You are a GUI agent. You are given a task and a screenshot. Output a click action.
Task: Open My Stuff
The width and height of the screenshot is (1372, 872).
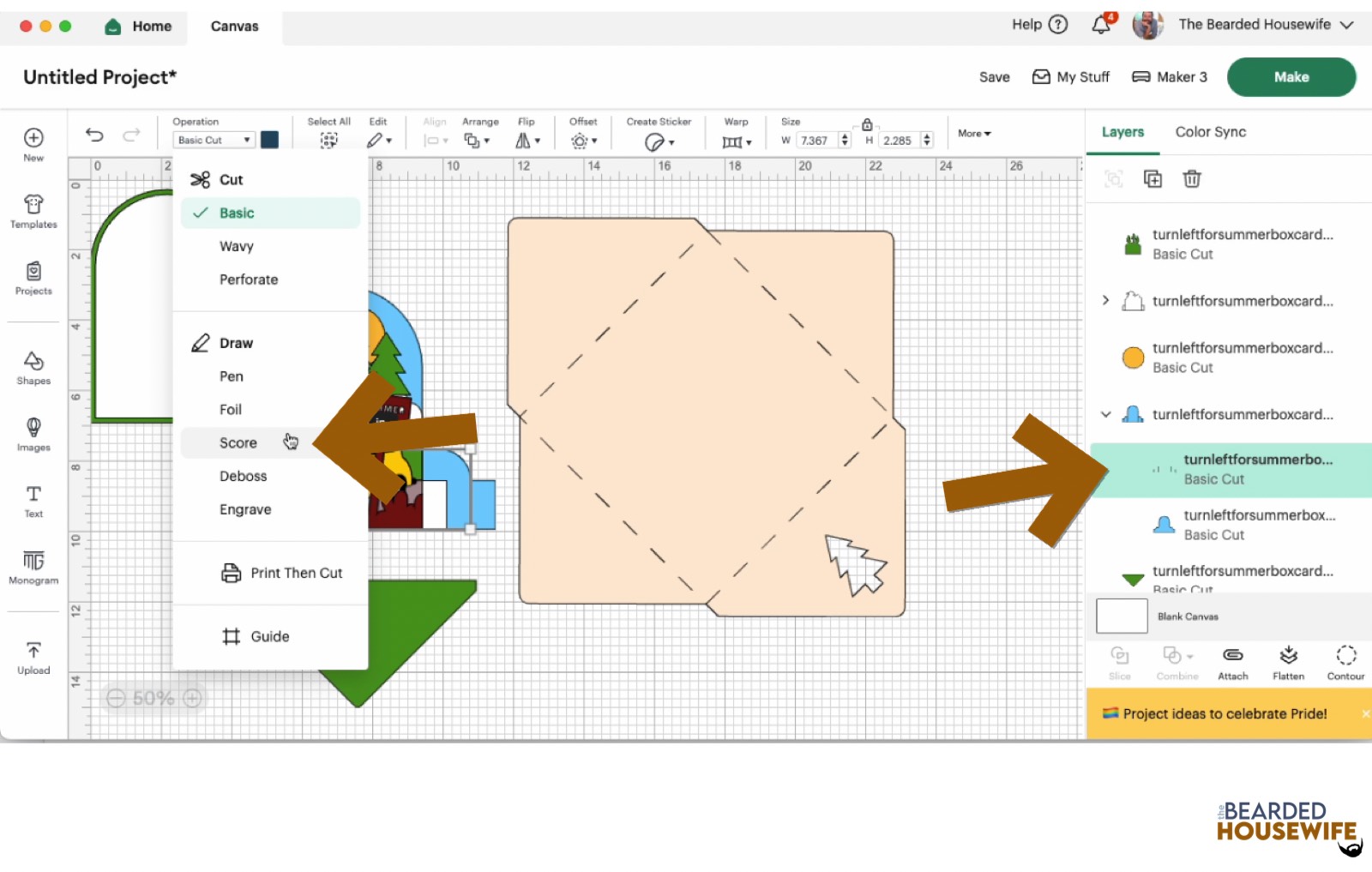(1071, 77)
